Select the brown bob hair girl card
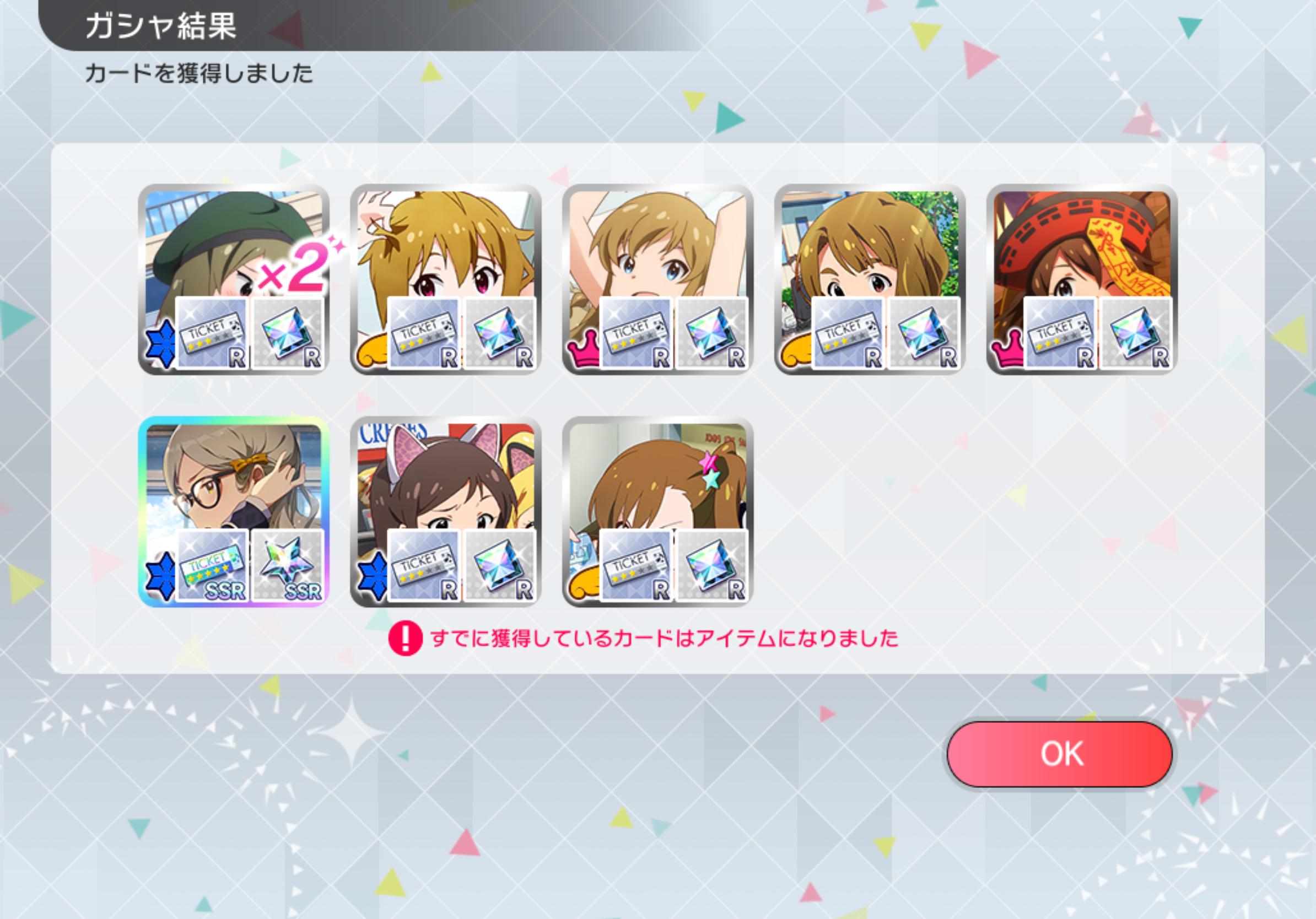This screenshot has height=919, width=1316. (870, 279)
